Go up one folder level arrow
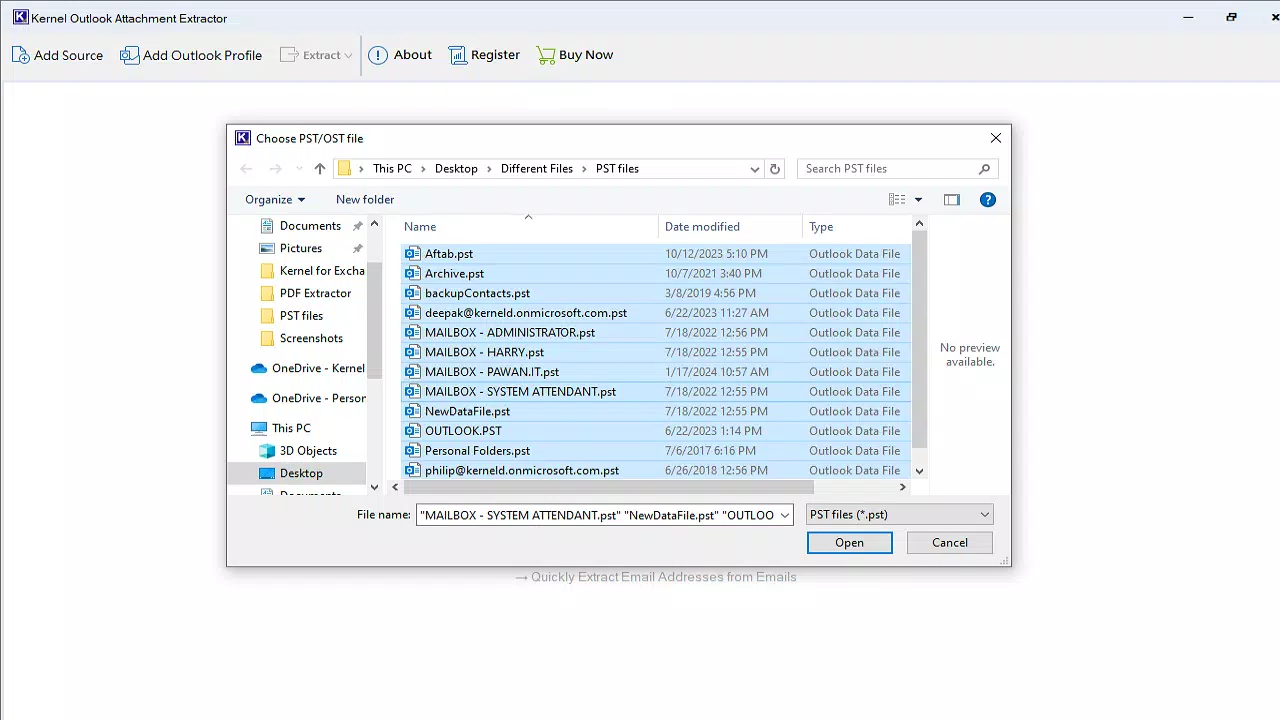The width and height of the screenshot is (1280, 720). click(x=320, y=169)
